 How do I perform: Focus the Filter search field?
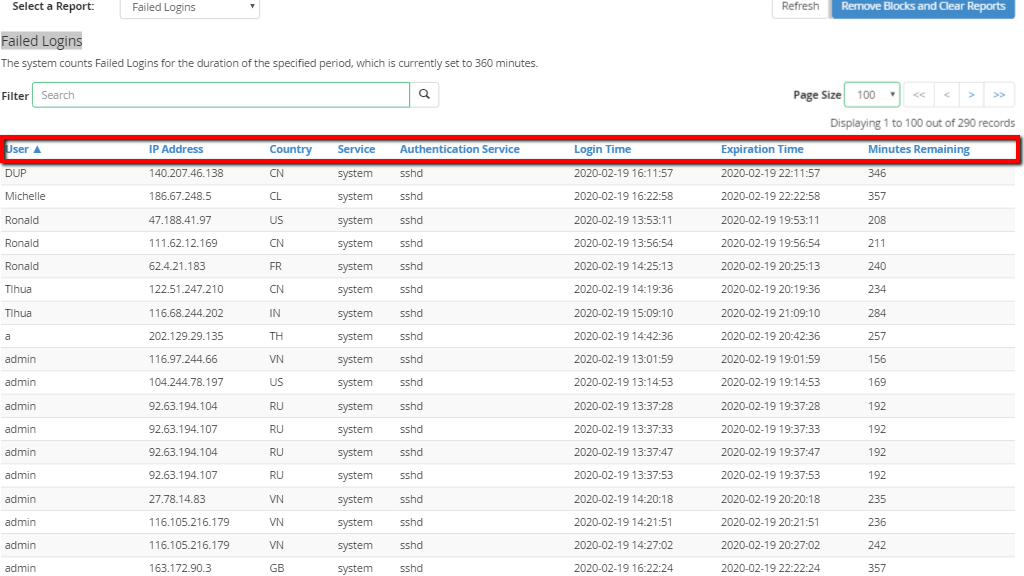coord(221,95)
